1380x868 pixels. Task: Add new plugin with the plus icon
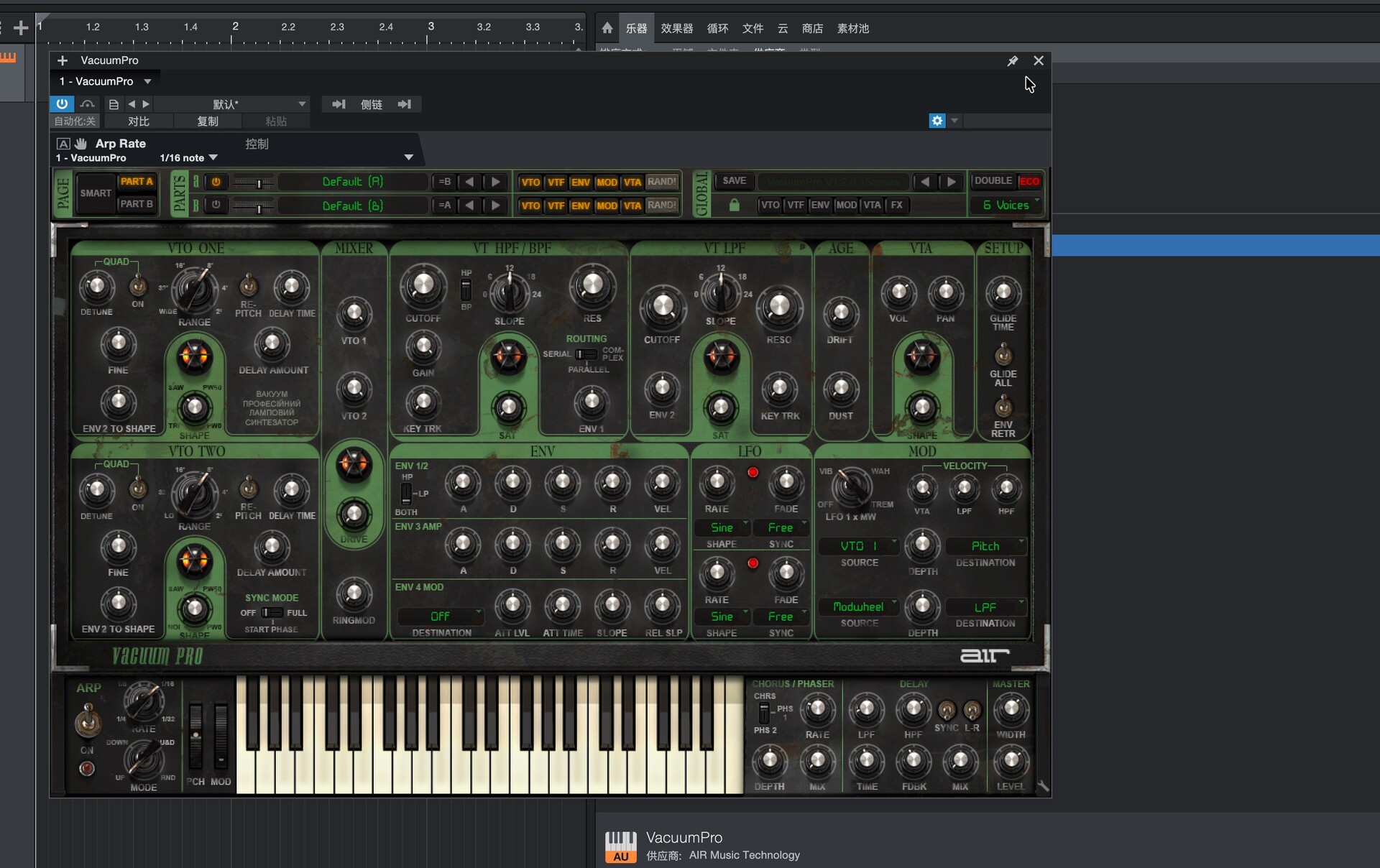pyautogui.click(x=63, y=60)
